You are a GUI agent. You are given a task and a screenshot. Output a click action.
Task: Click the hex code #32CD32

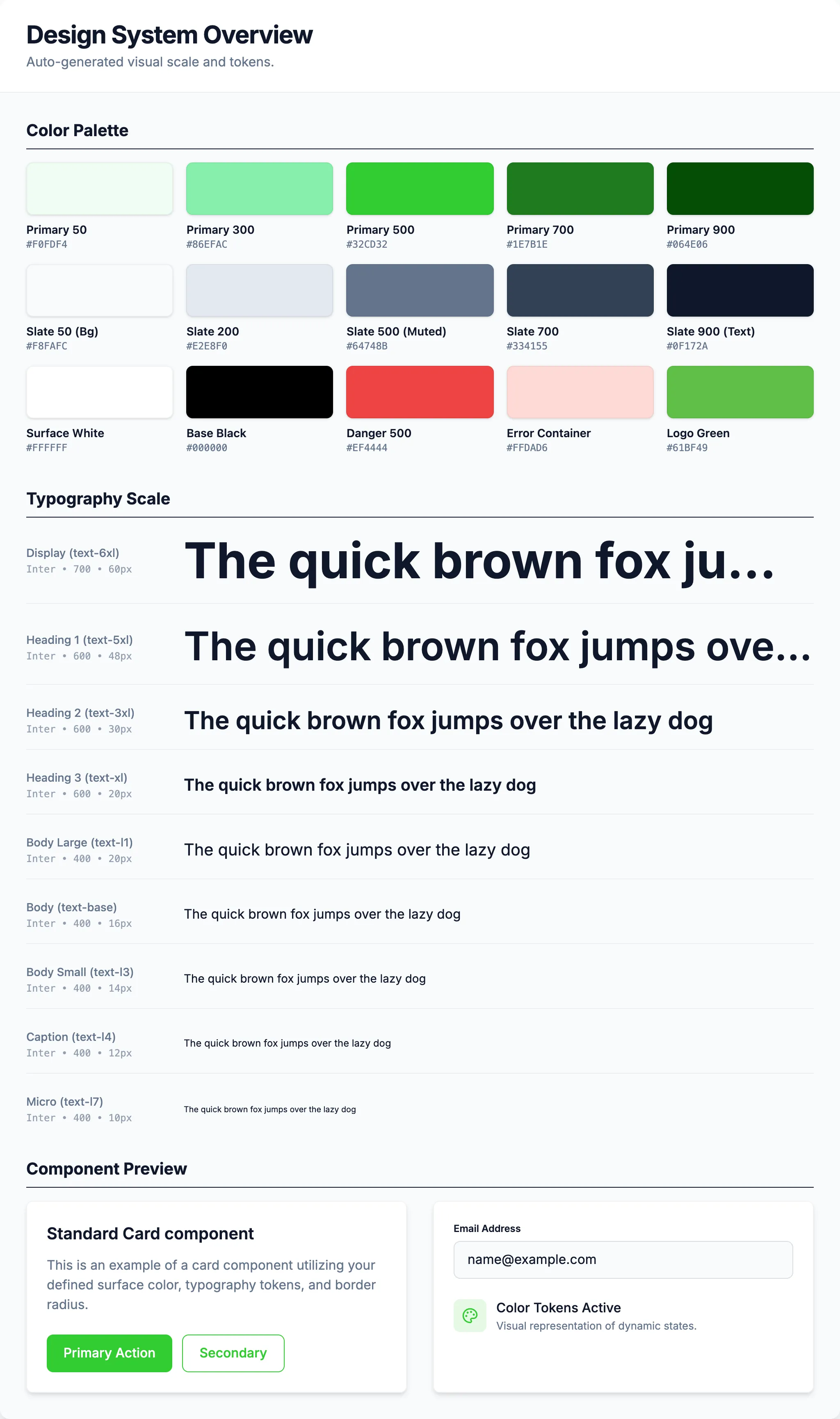[x=367, y=244]
